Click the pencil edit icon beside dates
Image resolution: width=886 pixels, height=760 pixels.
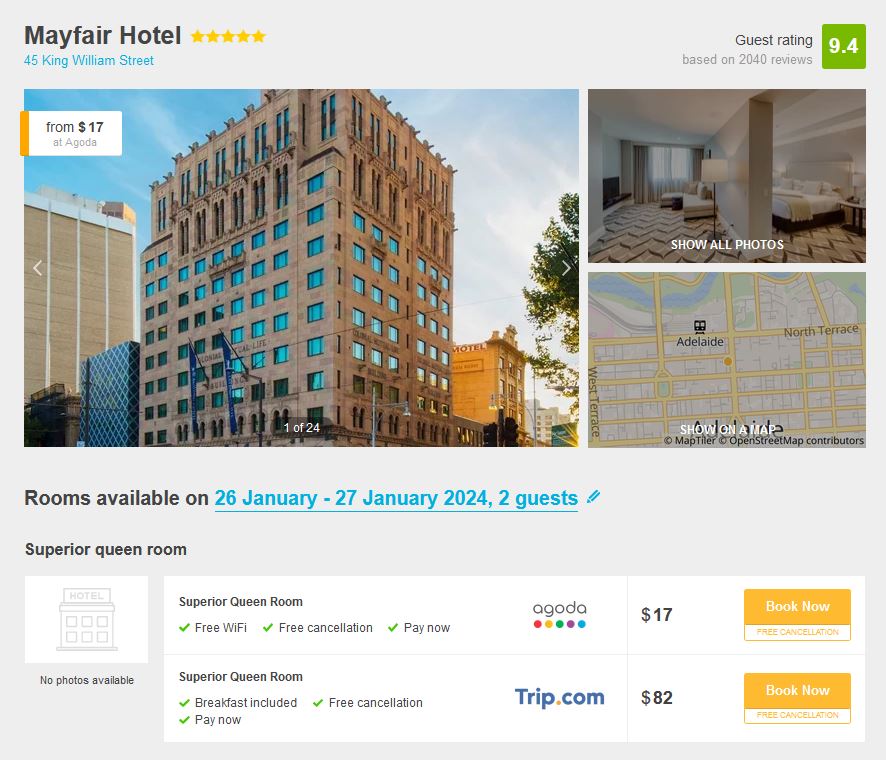(593, 497)
